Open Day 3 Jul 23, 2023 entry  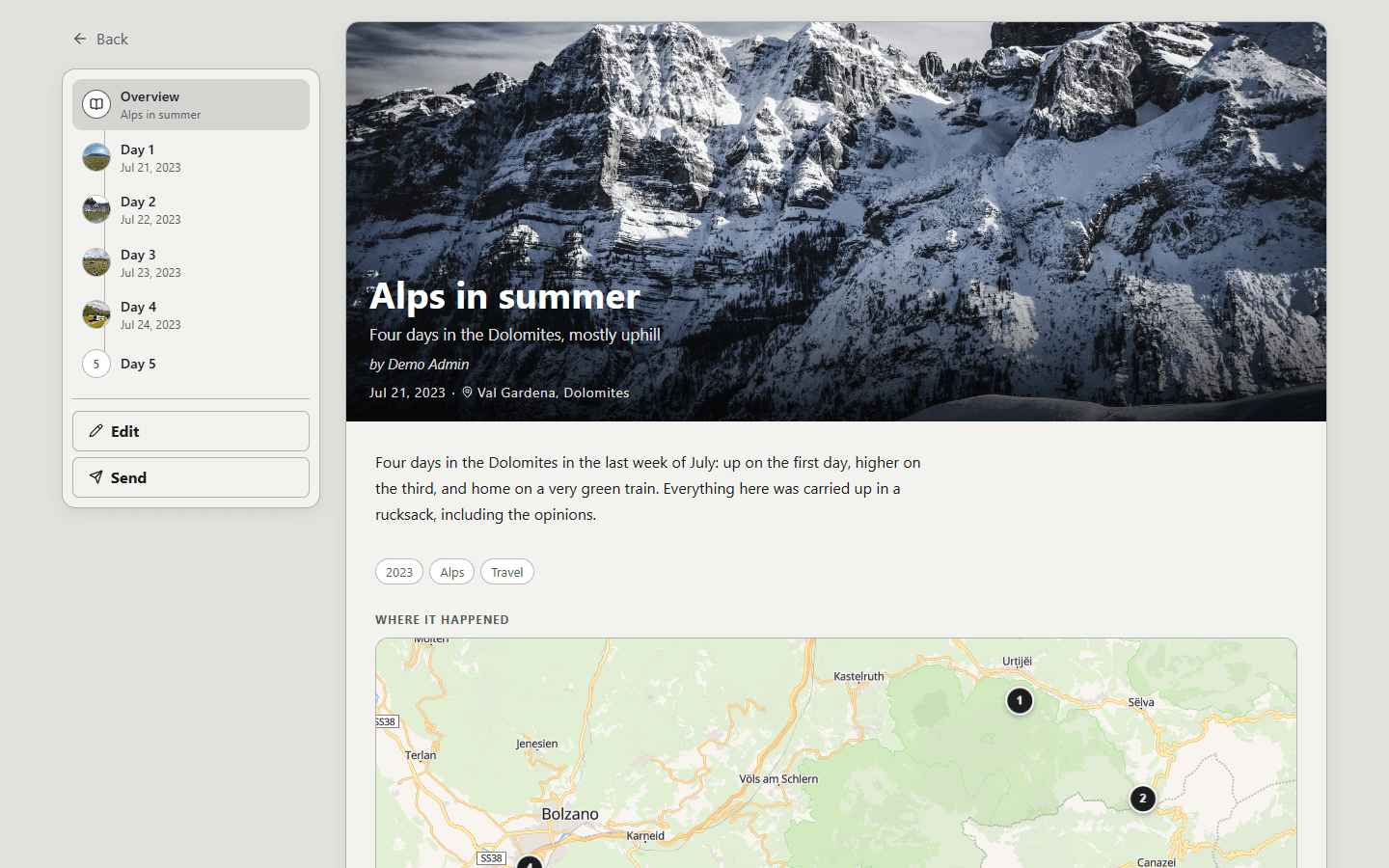[191, 262]
